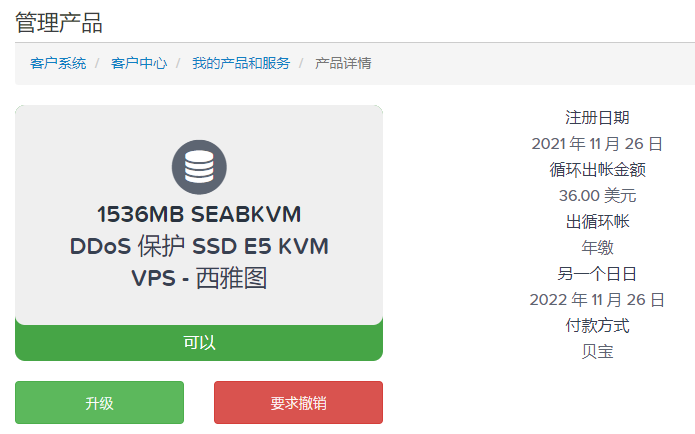Select the 2021 年 11 月 26 日 date
695x434 pixels.
click(597, 144)
